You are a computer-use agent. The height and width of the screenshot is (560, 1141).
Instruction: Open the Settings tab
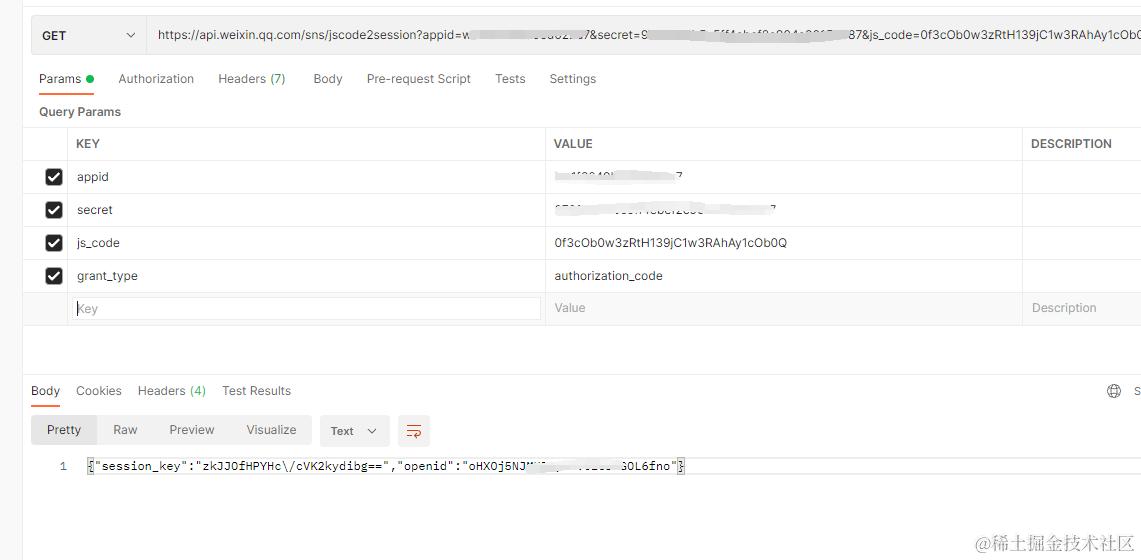pos(573,79)
